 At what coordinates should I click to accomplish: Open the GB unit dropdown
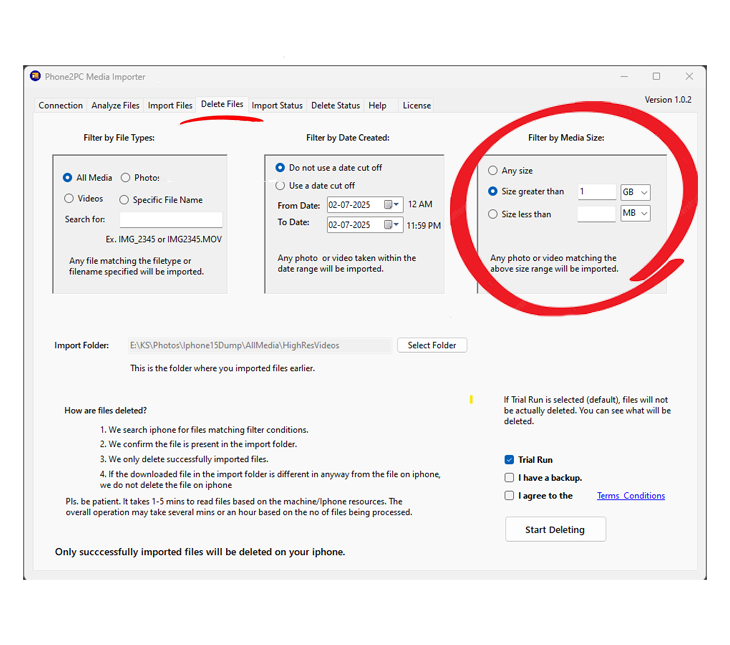[x=635, y=192]
